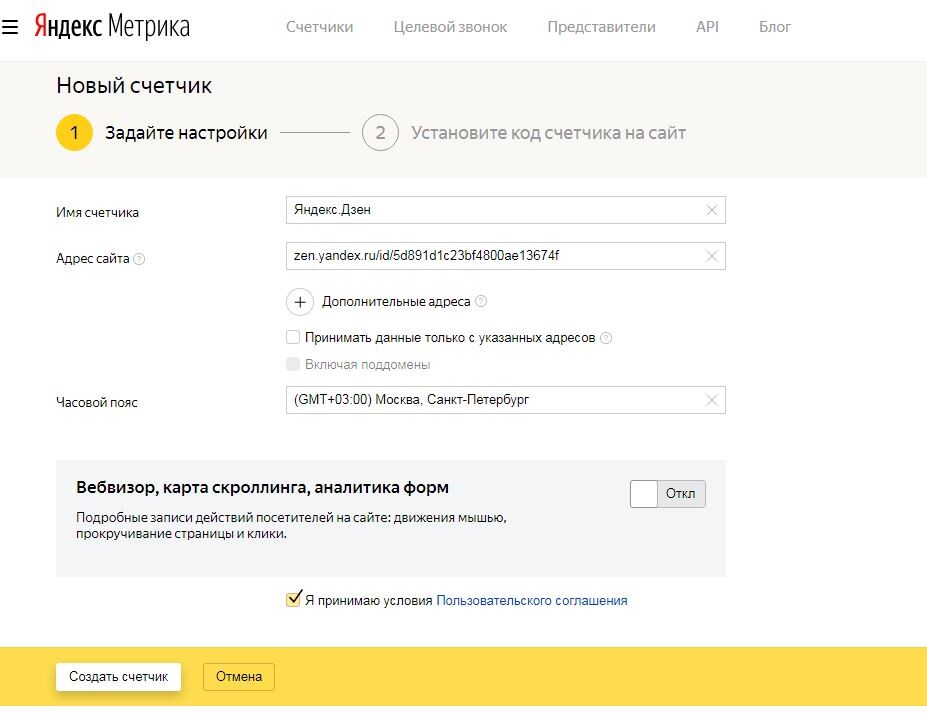
Task: Open the time zone dropdown
Action: (x=490, y=400)
